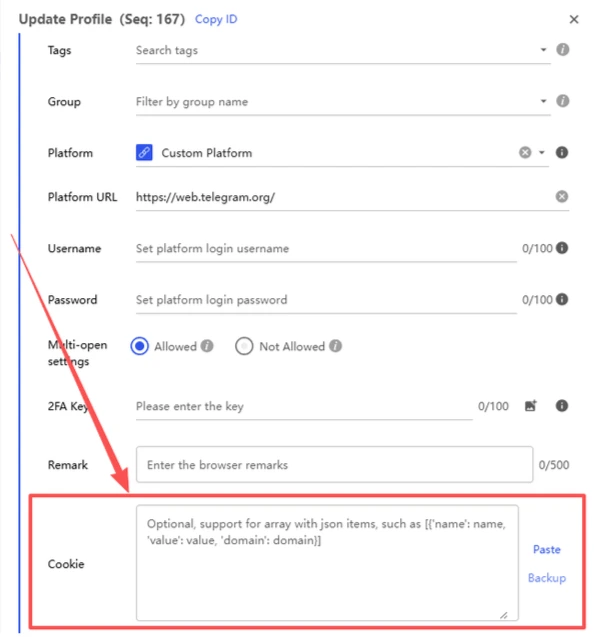Select the Not Allowed multi-open option
Viewport: 594px width, 637px height.
(x=244, y=346)
